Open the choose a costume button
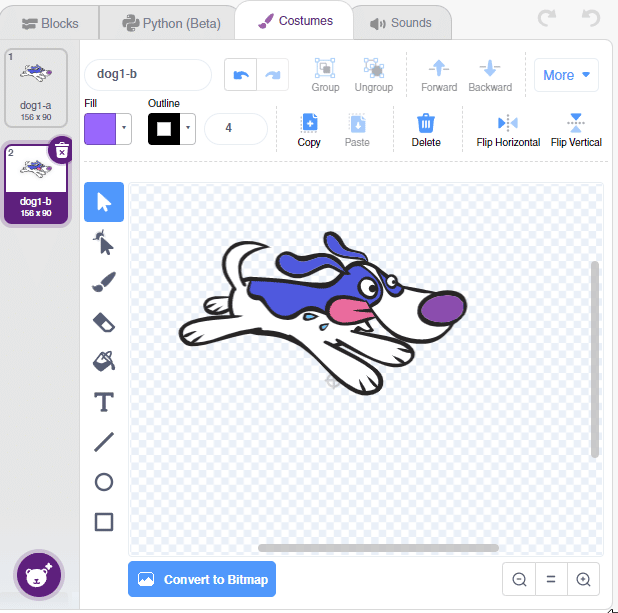 coord(39,575)
